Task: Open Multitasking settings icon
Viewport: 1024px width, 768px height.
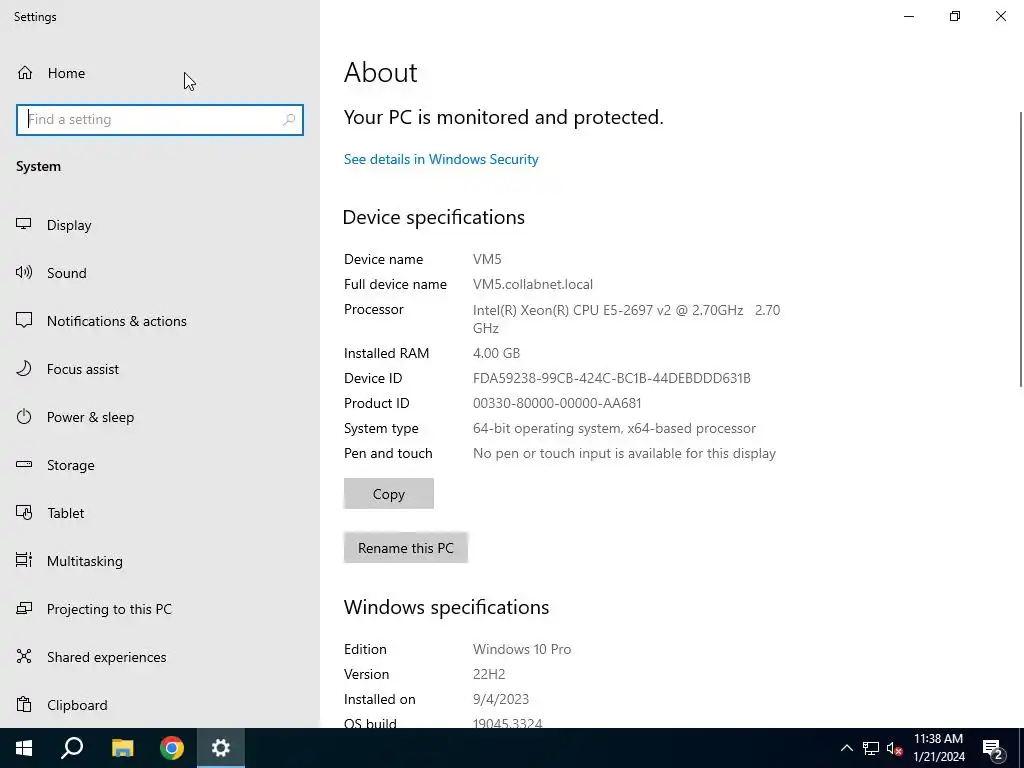Action: tap(24, 560)
